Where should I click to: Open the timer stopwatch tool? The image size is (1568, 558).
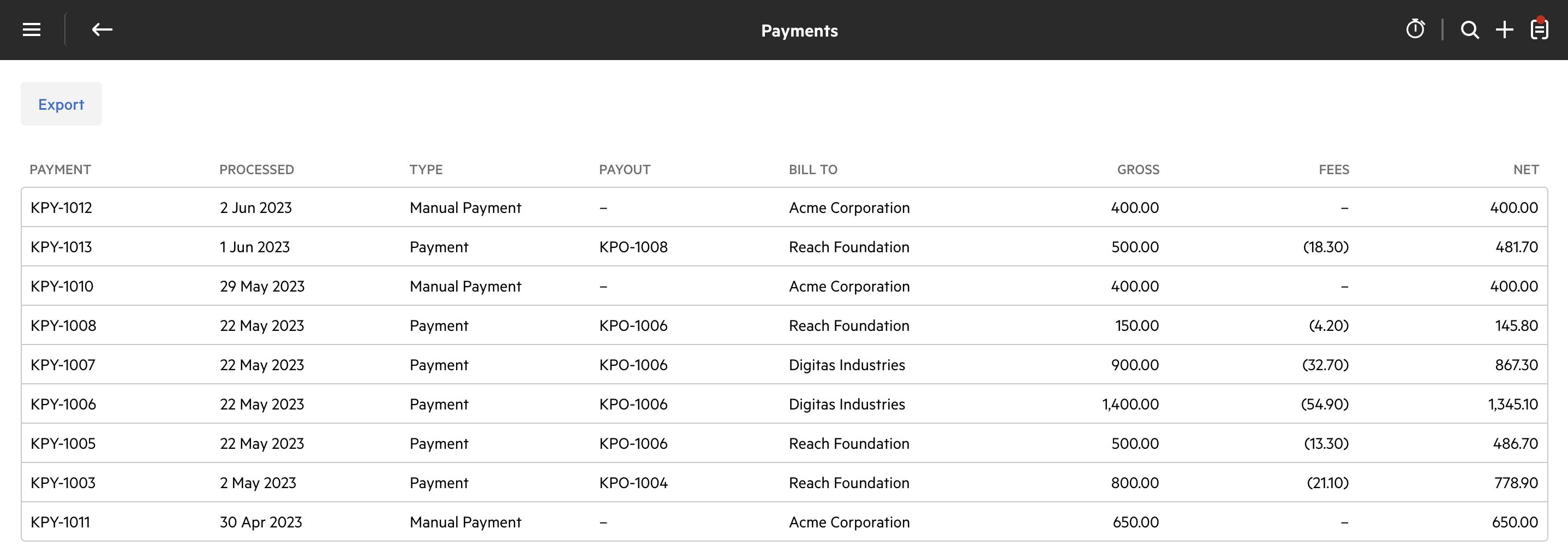pos(1416,29)
